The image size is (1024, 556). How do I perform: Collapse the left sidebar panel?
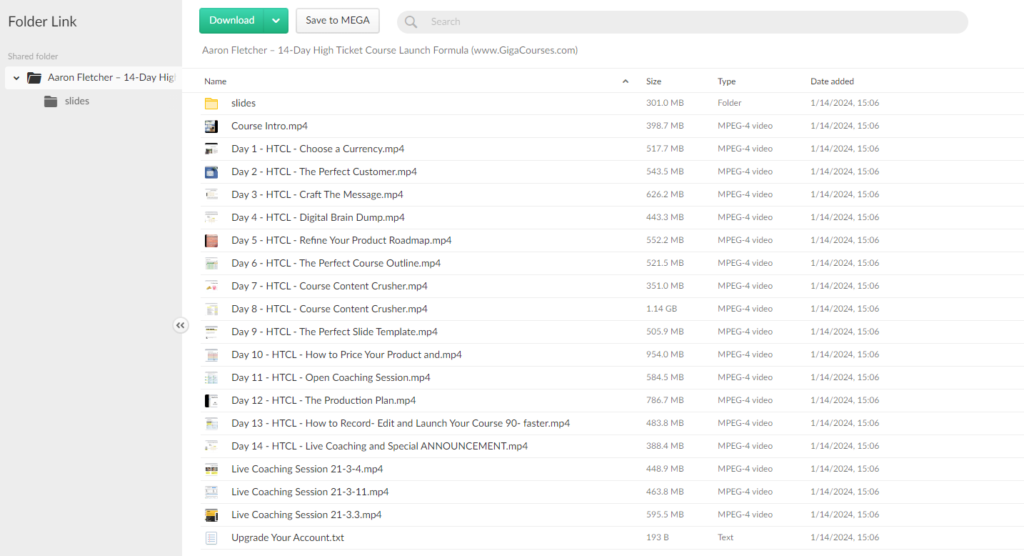180,325
